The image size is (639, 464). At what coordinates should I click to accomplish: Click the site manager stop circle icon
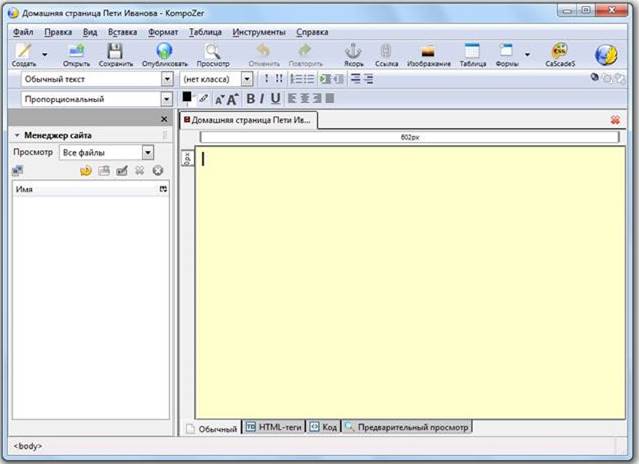coord(158,170)
